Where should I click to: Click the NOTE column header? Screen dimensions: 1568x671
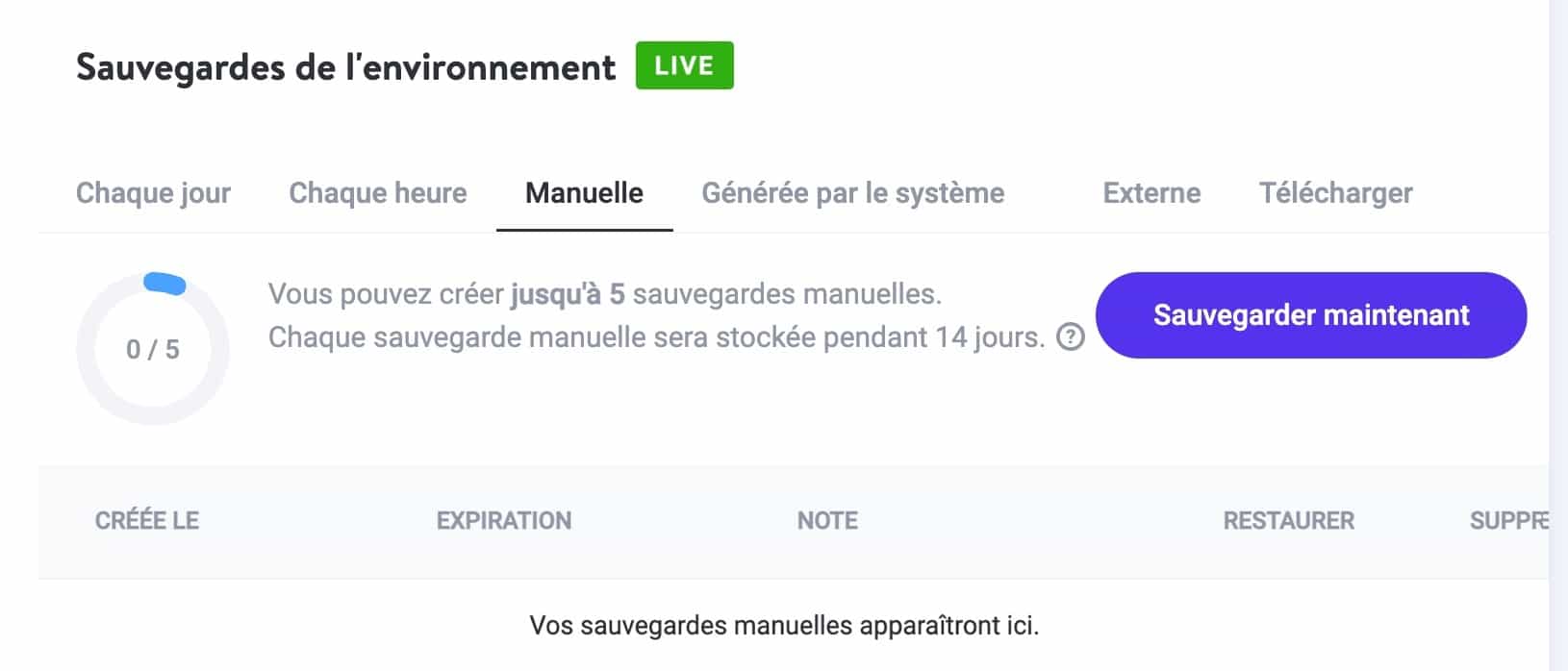point(825,521)
